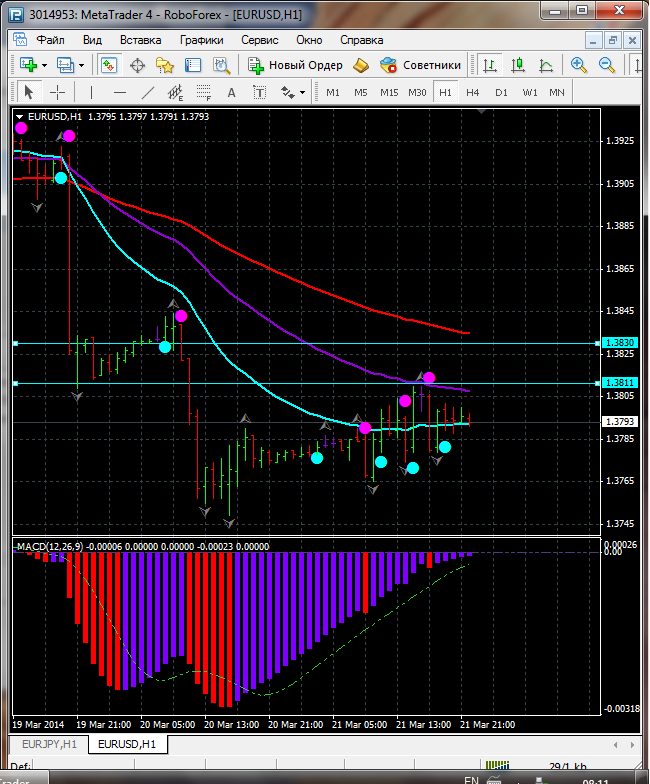Select the horizontal line at 1.3830
The height and width of the screenshot is (784, 650).
306,344
